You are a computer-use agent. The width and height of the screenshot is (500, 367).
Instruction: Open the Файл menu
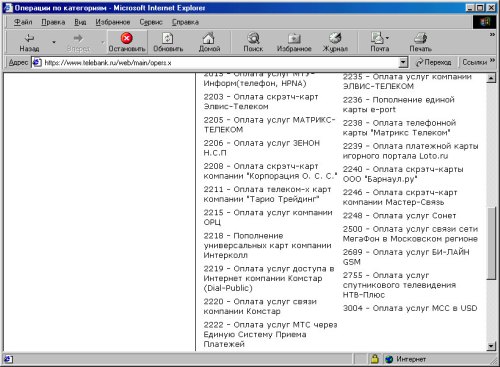23,22
